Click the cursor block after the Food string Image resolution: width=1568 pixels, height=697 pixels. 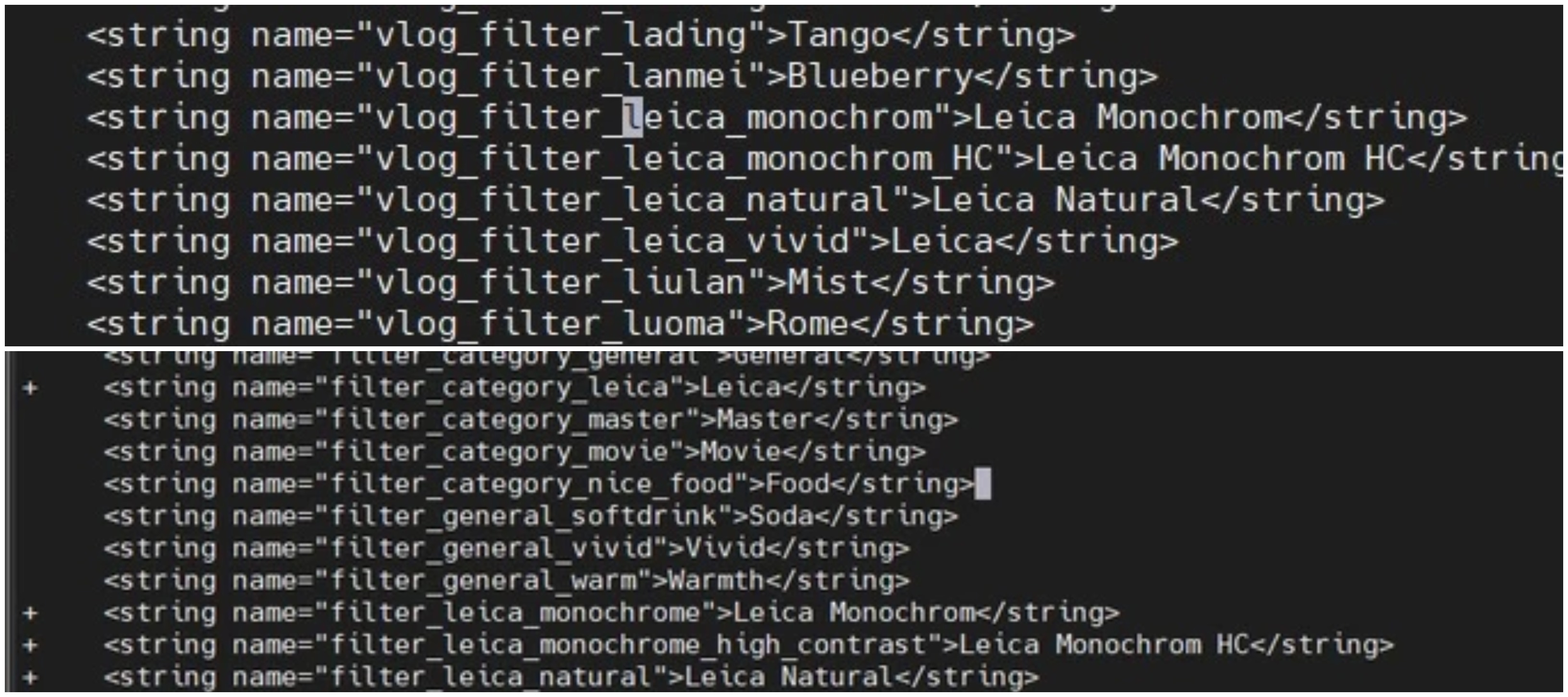coord(982,485)
